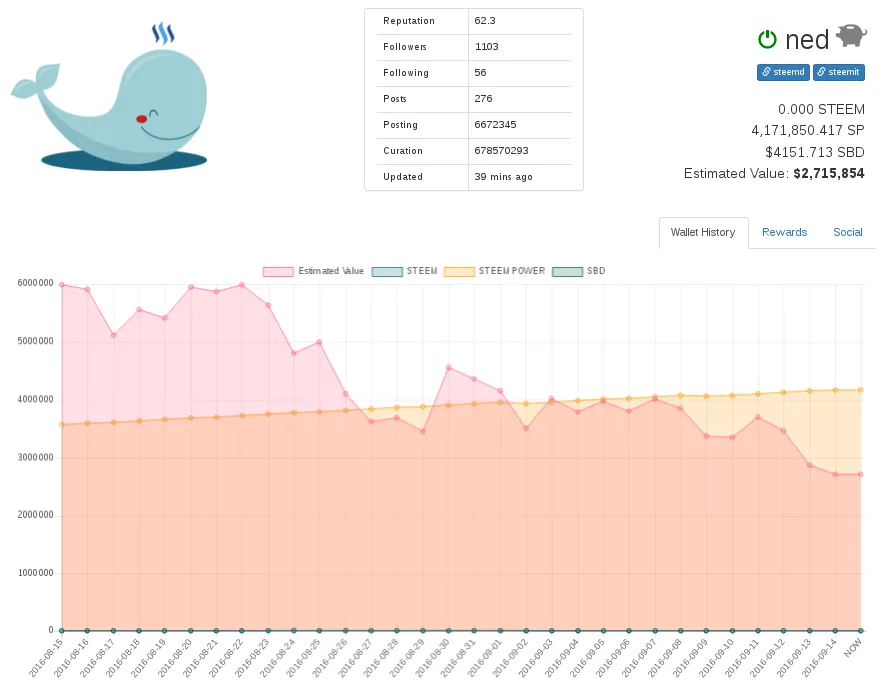Click the Reputation row label

409,21
